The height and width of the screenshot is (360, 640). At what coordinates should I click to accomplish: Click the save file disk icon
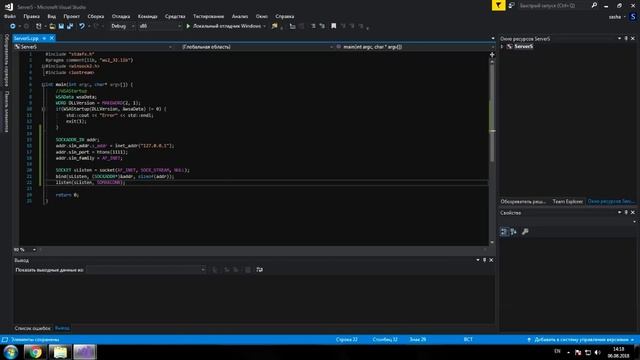pyautogui.click(x=61, y=26)
